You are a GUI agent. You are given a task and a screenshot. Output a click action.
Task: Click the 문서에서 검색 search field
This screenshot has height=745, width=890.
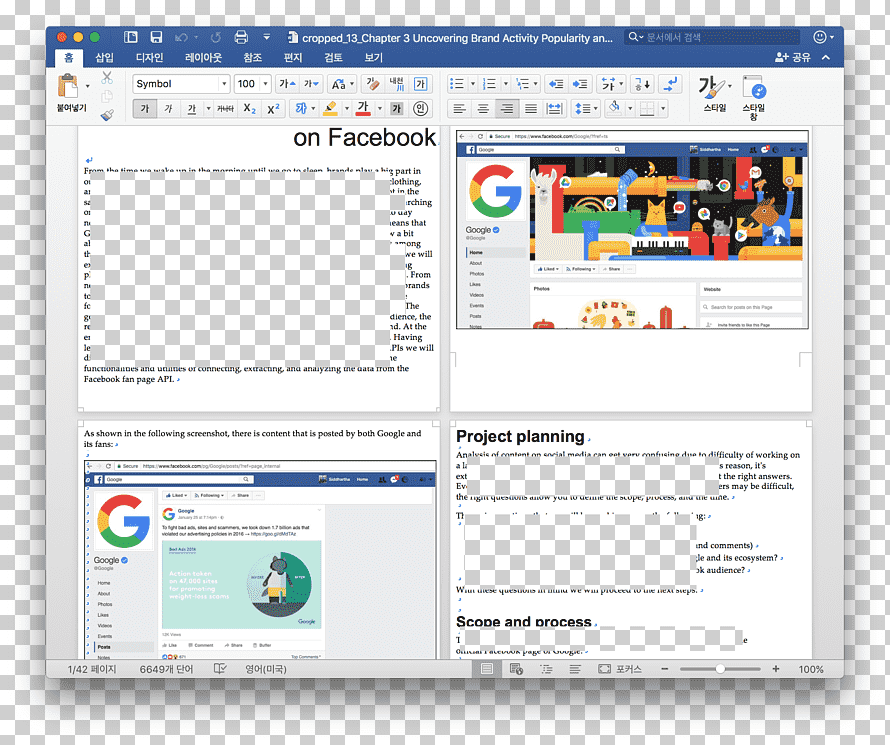tap(712, 37)
